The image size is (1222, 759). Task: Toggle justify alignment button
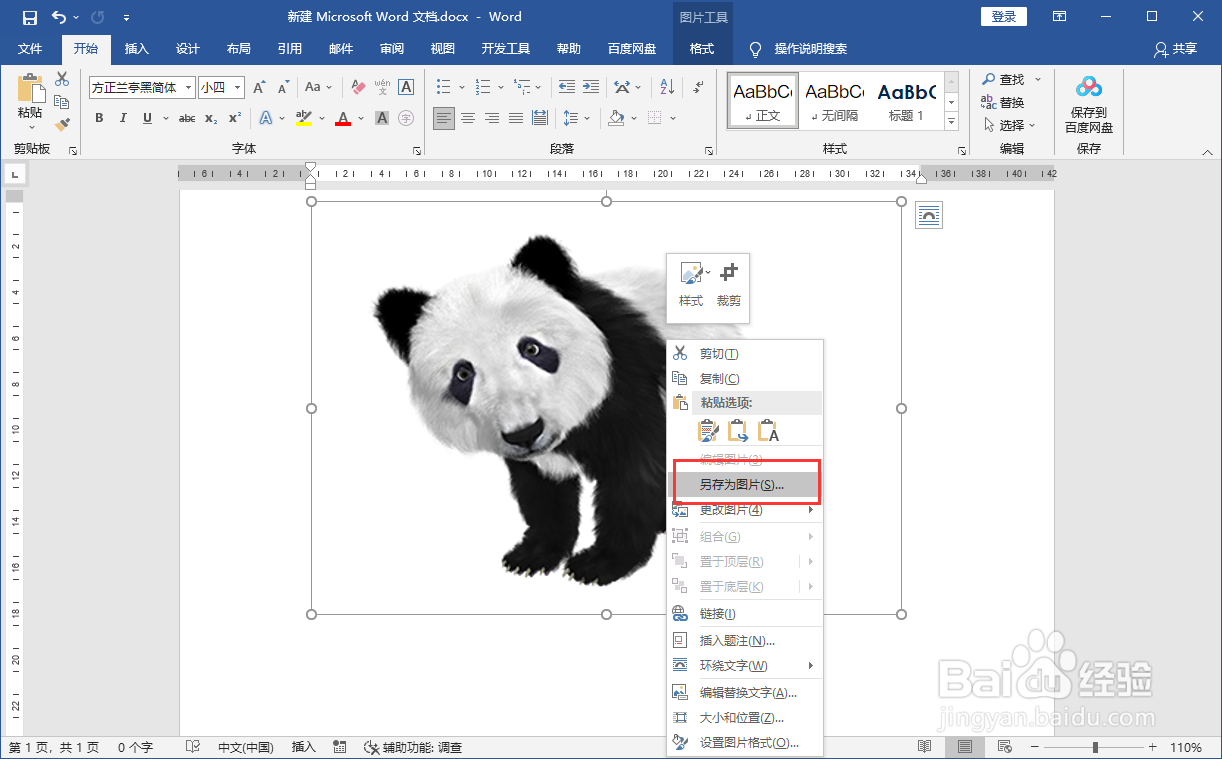click(x=516, y=118)
